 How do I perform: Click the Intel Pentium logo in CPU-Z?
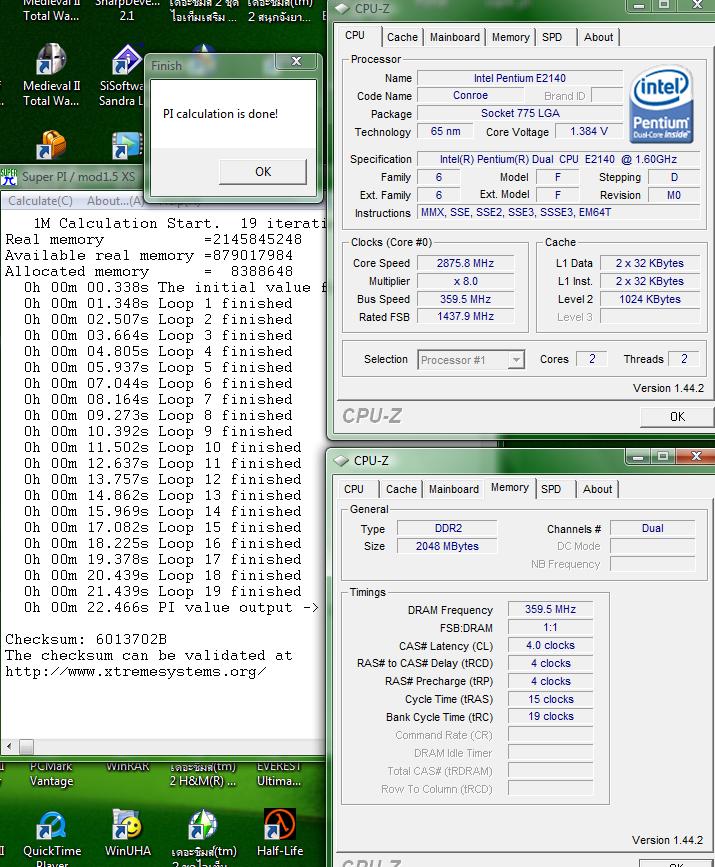point(661,105)
